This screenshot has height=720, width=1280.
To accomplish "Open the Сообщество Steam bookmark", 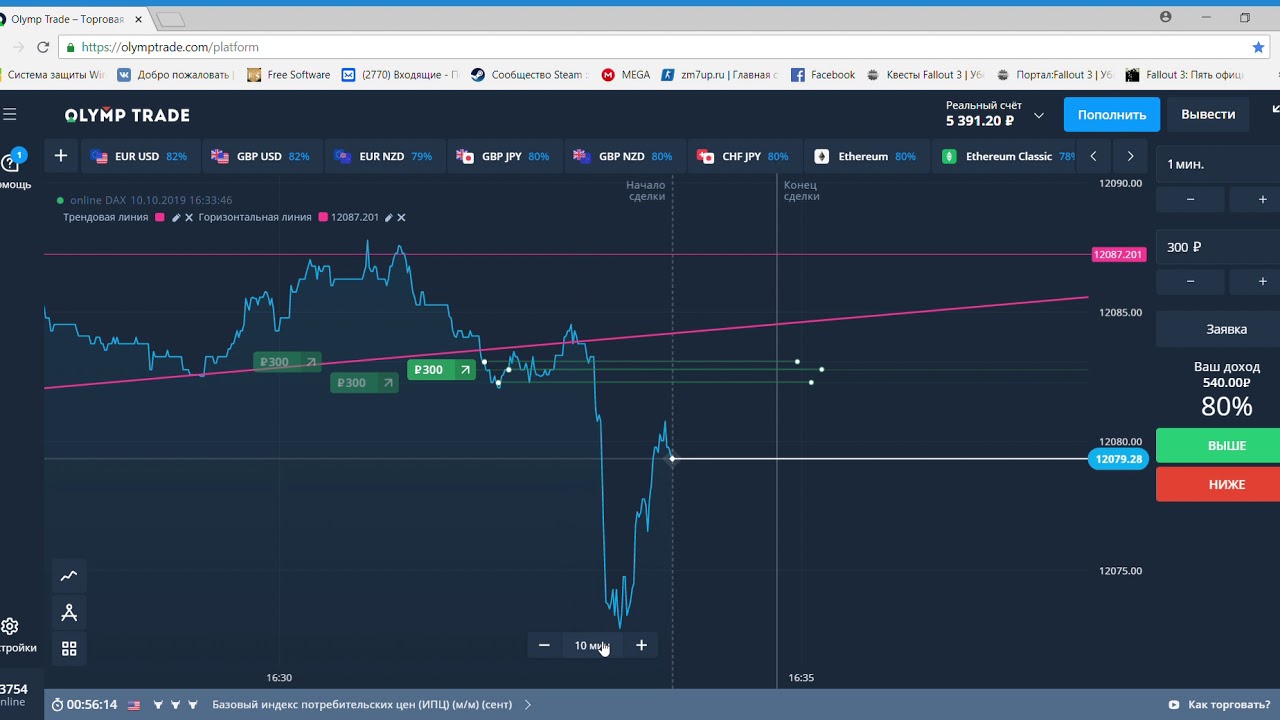I will pyautogui.click(x=529, y=75).
